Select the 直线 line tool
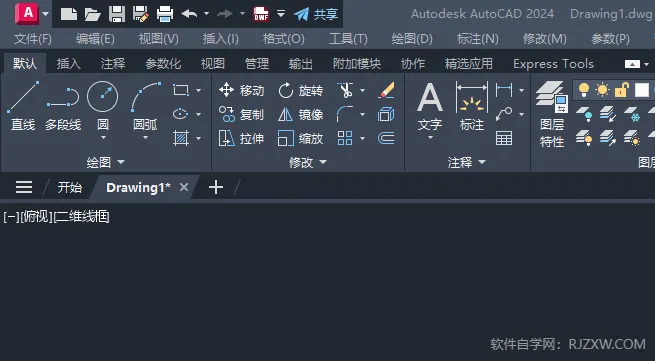The image size is (655, 361). pos(23,106)
